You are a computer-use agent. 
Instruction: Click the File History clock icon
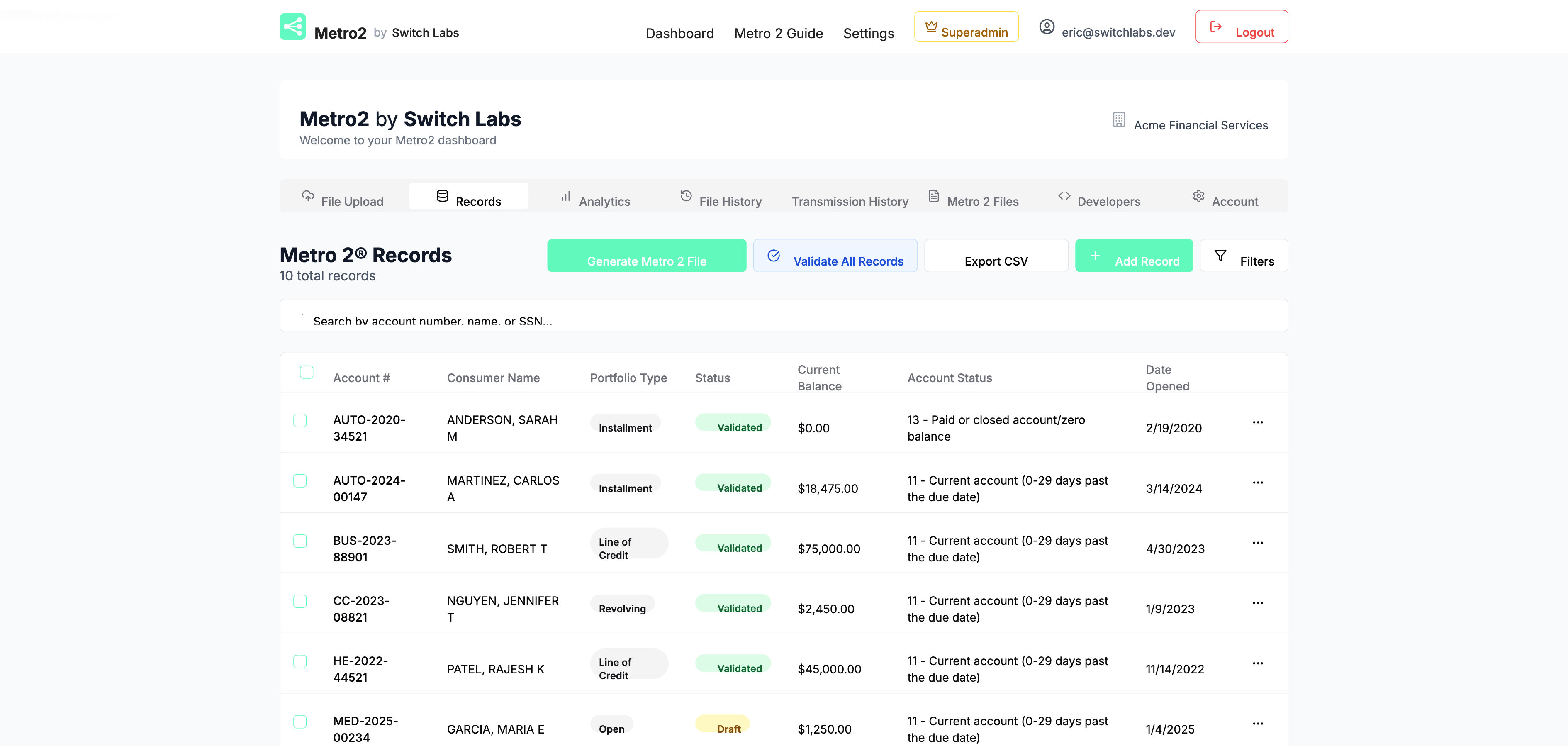point(686,196)
